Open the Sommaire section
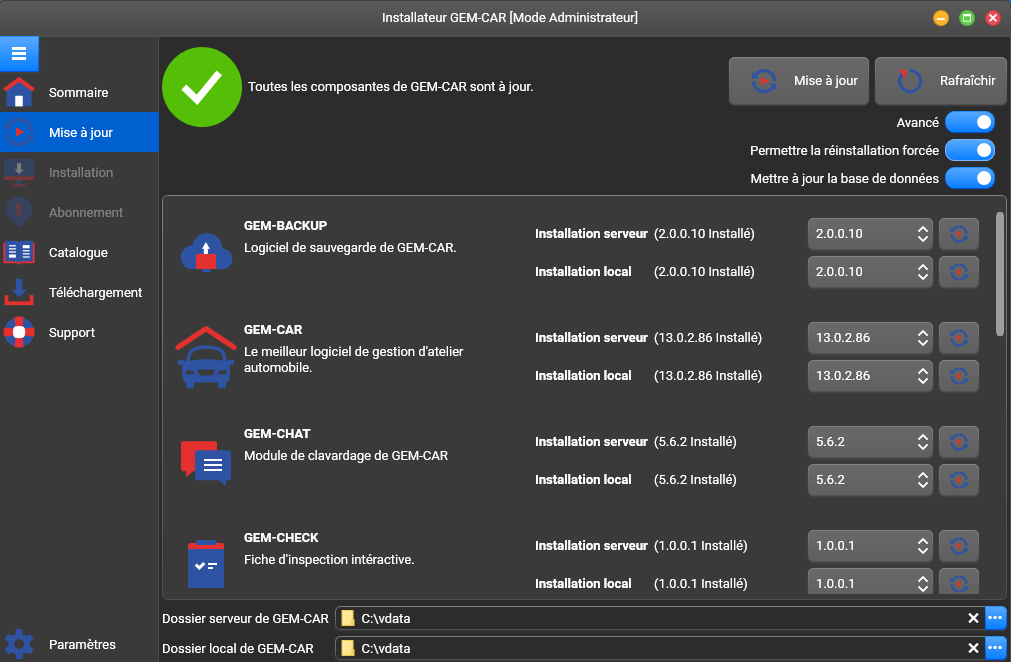 point(79,92)
